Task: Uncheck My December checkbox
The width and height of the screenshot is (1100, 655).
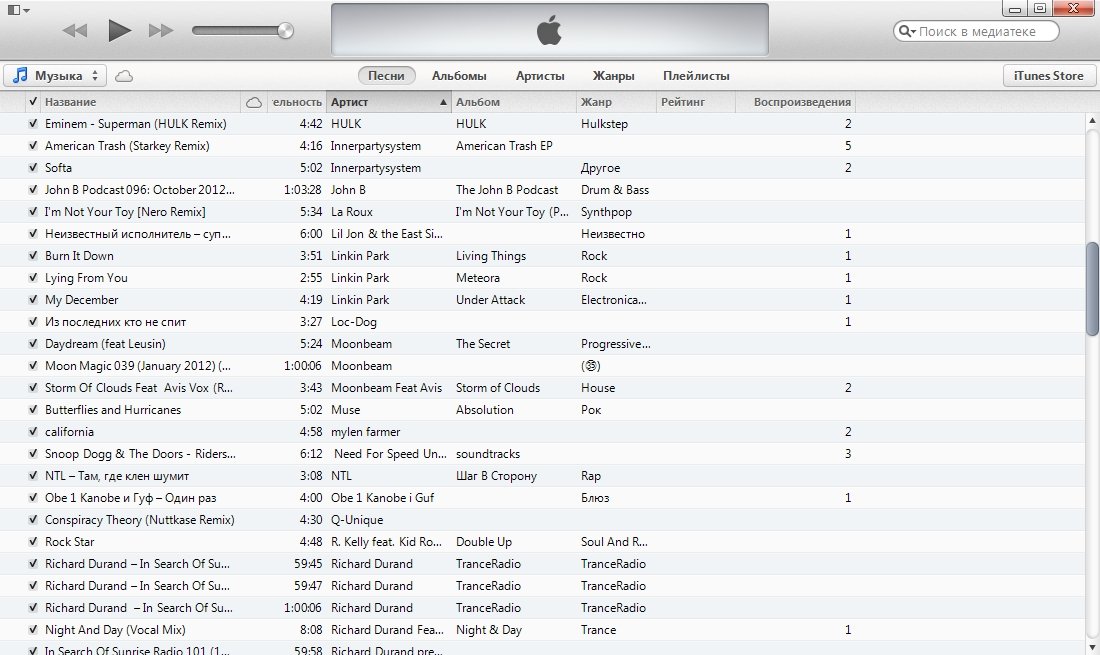Action: pos(32,299)
